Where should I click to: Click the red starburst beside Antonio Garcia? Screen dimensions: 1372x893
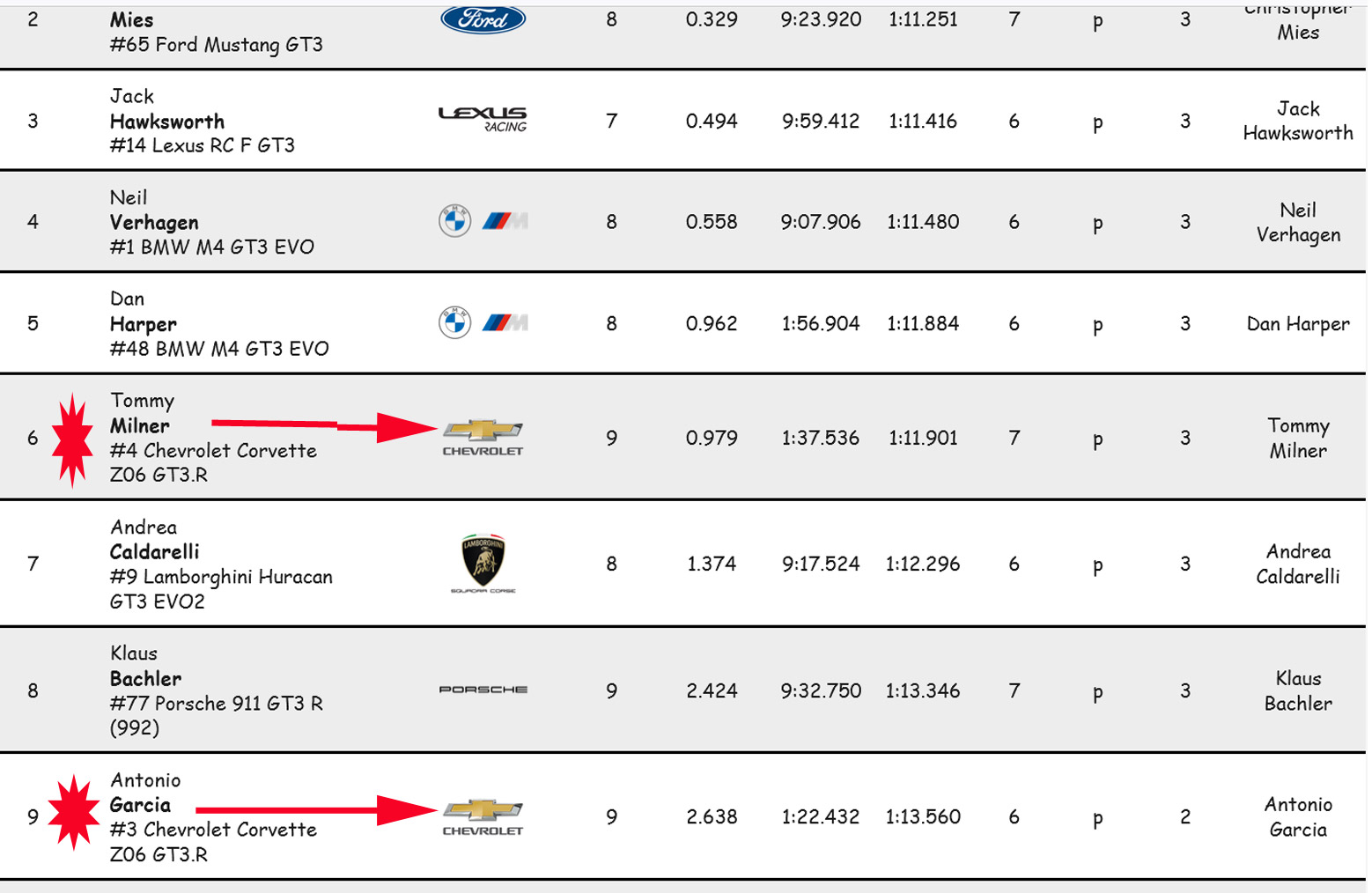coord(74,813)
